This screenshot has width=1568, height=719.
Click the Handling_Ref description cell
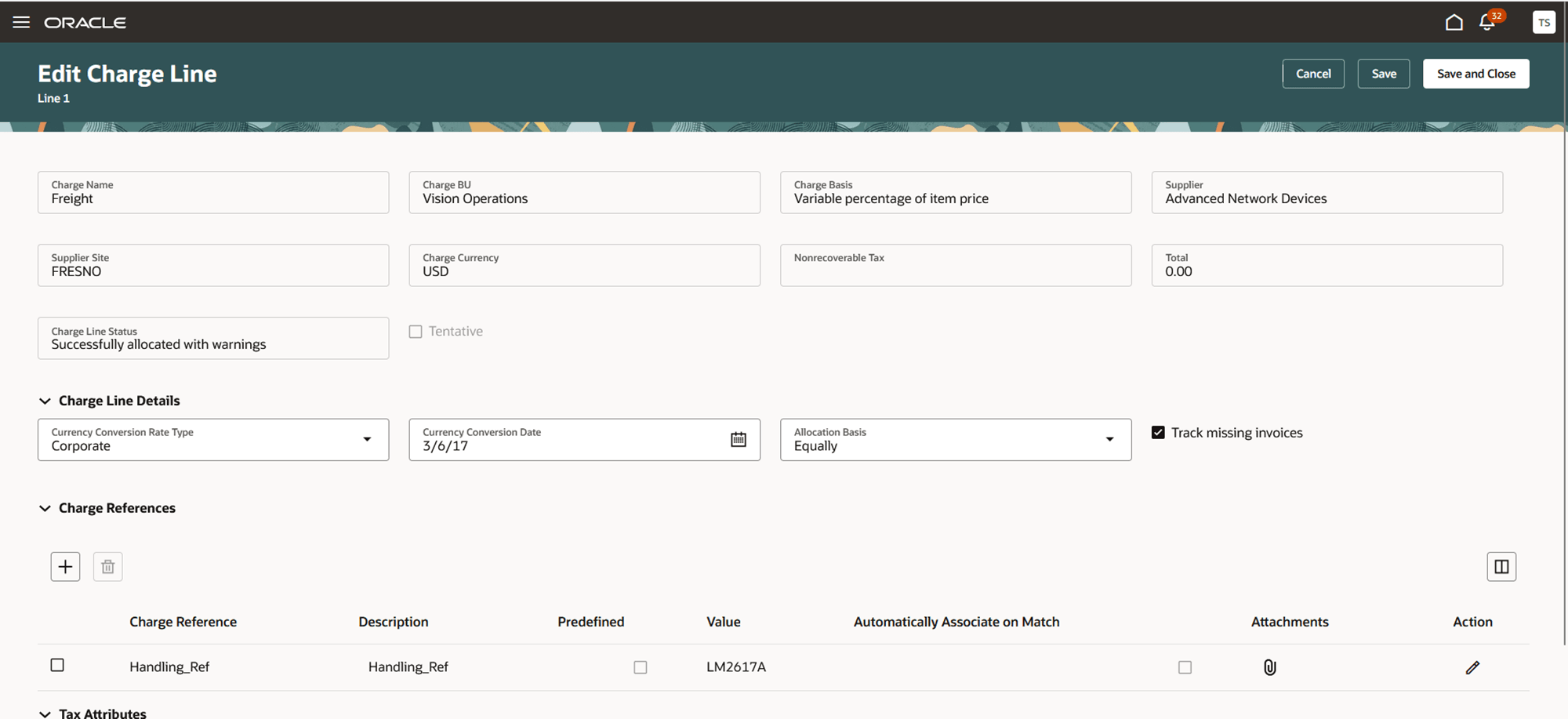(408, 667)
